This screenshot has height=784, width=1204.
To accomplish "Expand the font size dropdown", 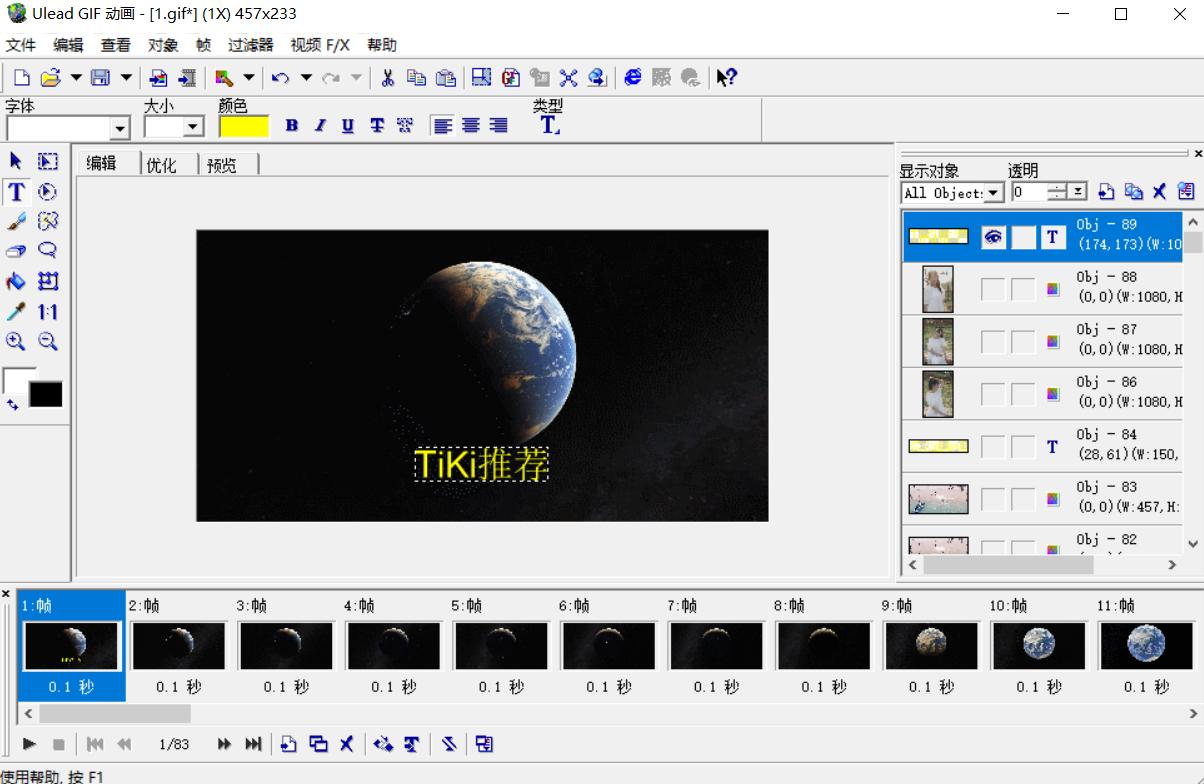I will (194, 127).
